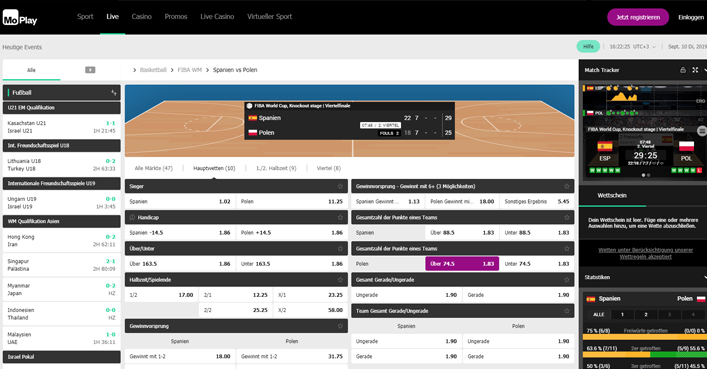The width and height of the screenshot is (707, 369).
Task: Deselect Polen Über 74.5 bet
Action: [x=462, y=263]
